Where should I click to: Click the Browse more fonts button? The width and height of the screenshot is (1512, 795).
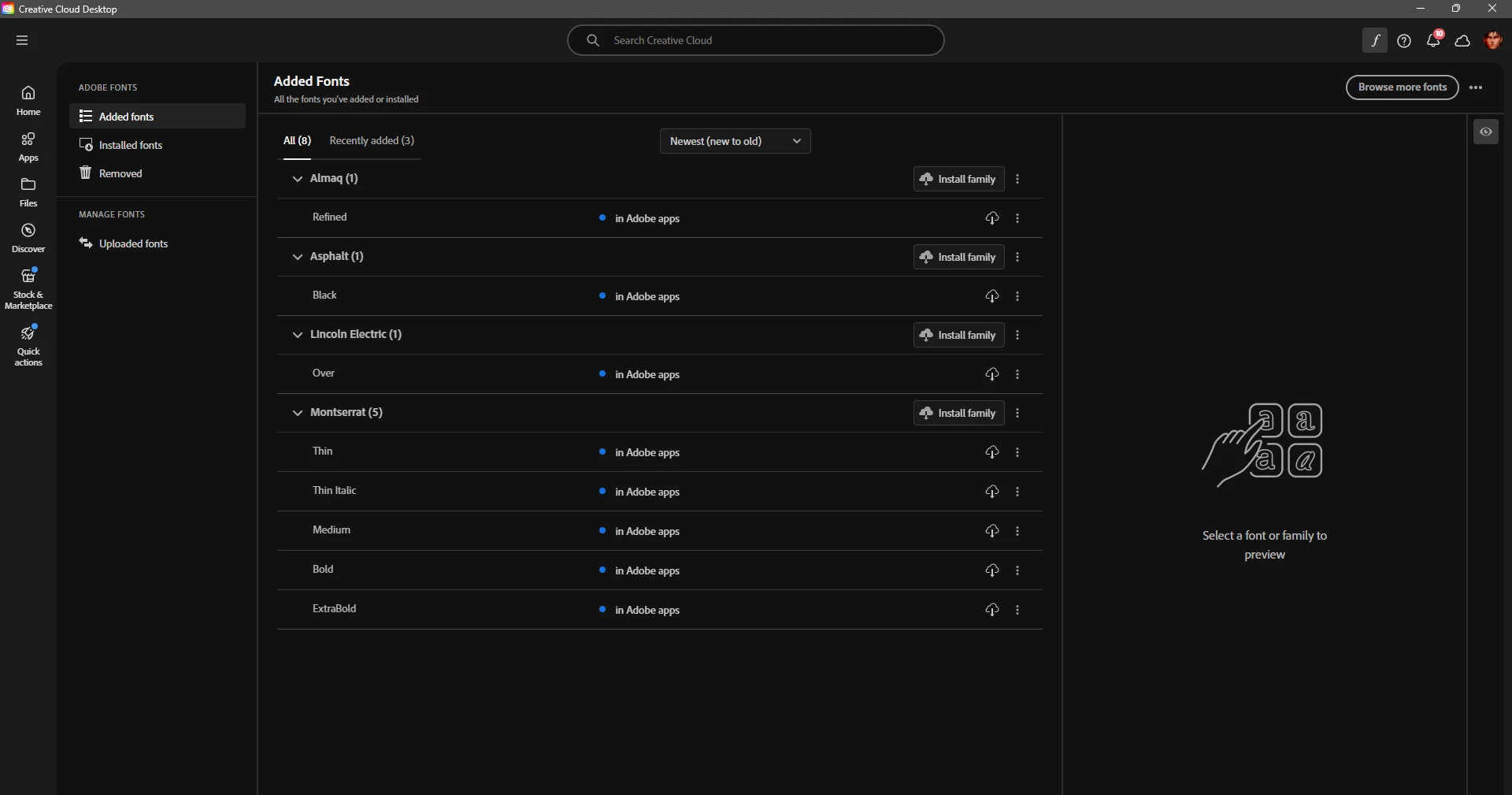(1402, 87)
